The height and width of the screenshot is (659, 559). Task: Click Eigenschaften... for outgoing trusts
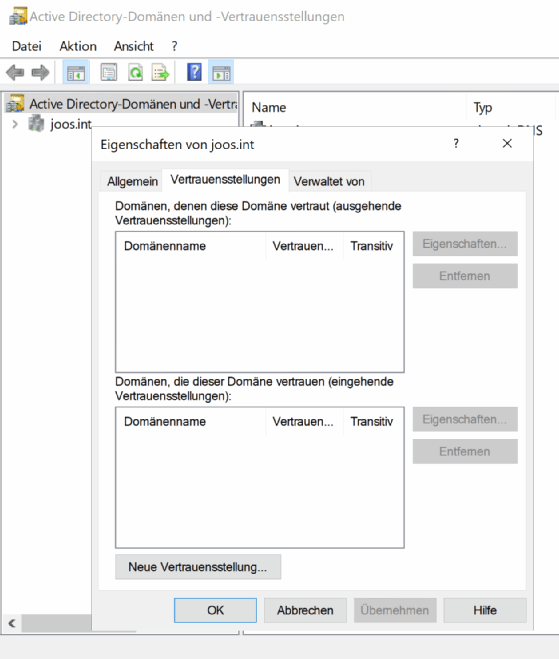465,244
